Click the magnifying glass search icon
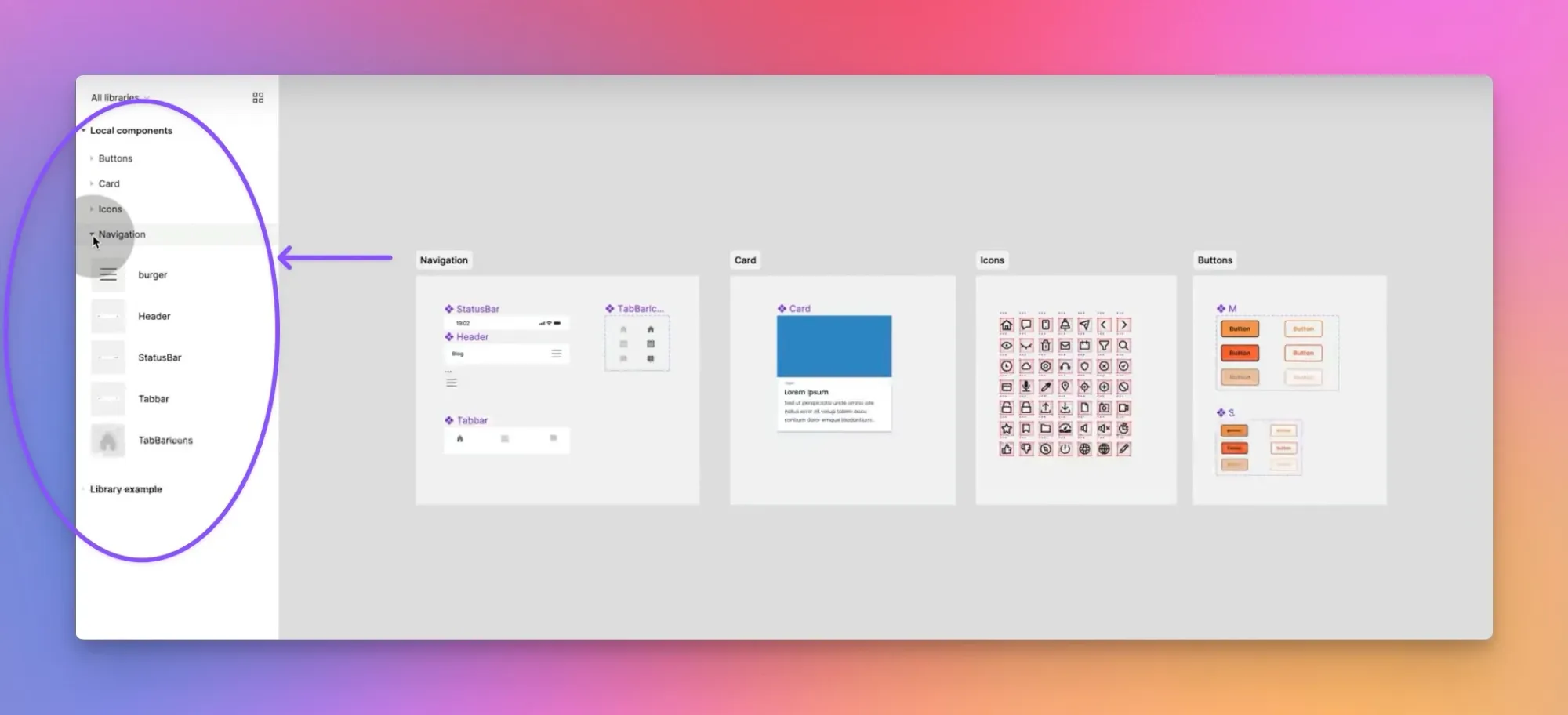This screenshot has height=715, width=1568. click(x=1123, y=346)
